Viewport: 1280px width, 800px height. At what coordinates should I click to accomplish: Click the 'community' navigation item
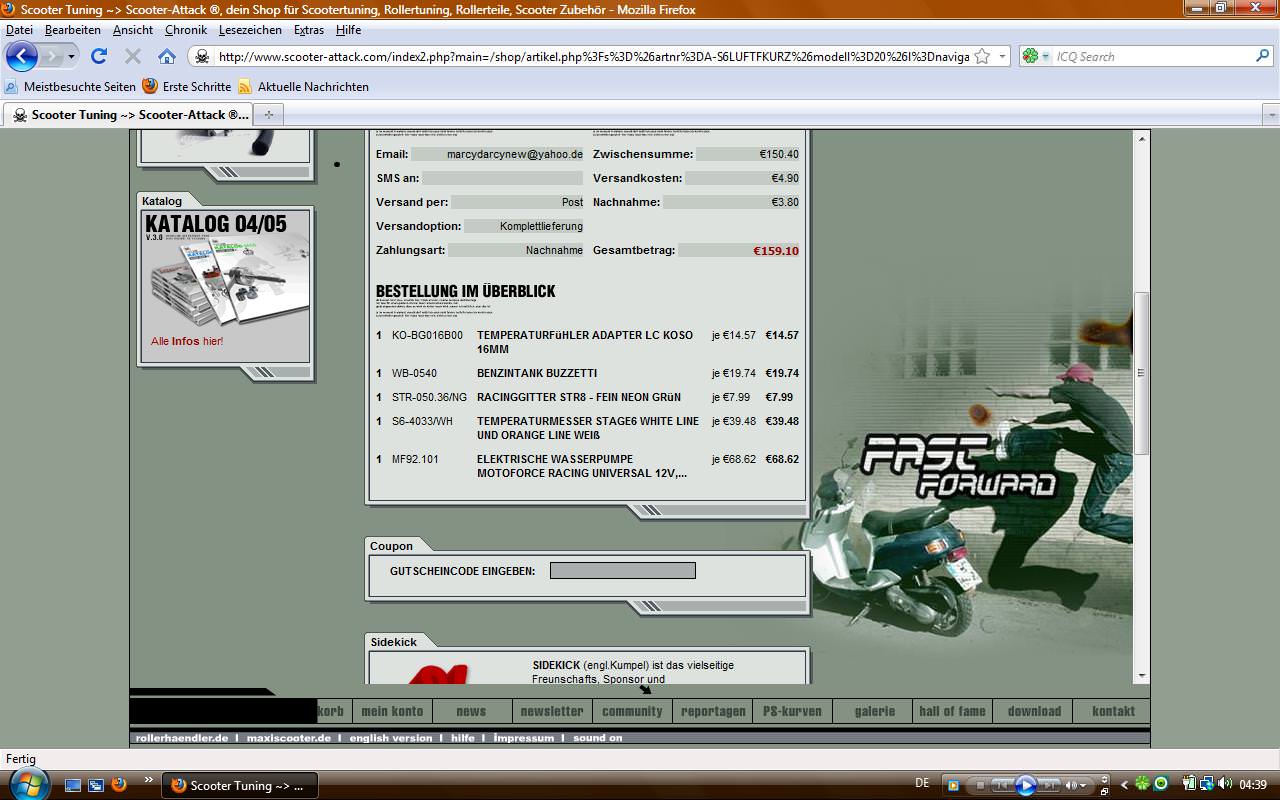632,711
